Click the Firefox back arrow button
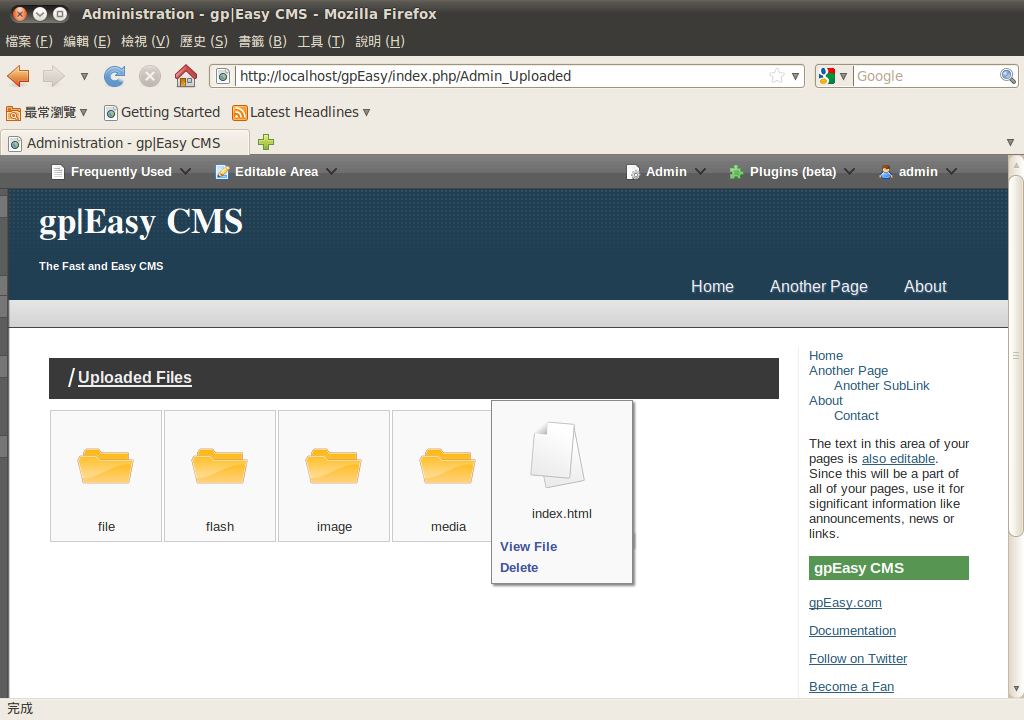This screenshot has height=720, width=1024. pyautogui.click(x=18, y=76)
